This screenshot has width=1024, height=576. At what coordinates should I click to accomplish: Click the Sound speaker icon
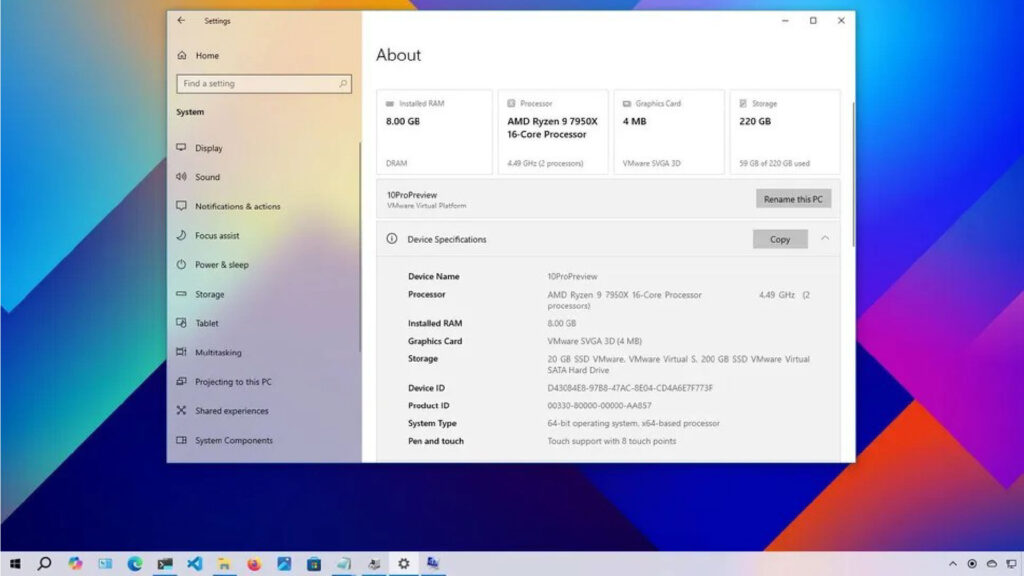181,177
